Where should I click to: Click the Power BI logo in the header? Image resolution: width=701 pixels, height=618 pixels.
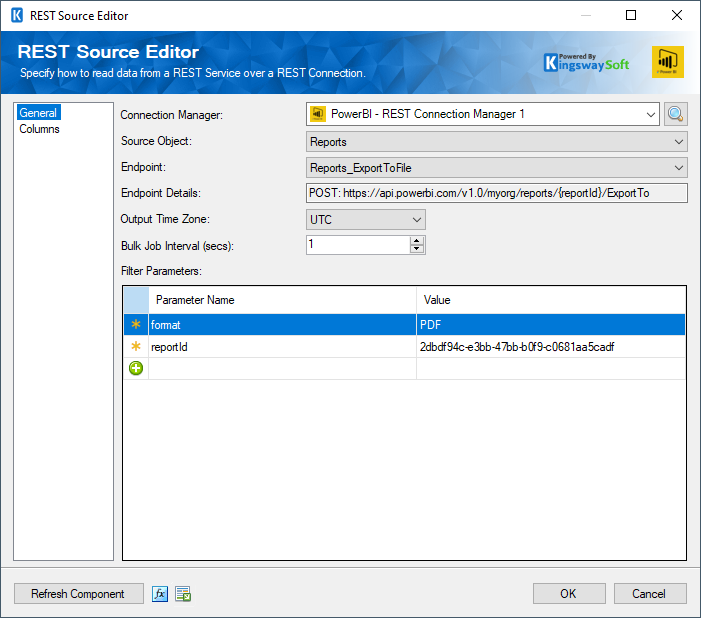pyautogui.click(x=667, y=62)
